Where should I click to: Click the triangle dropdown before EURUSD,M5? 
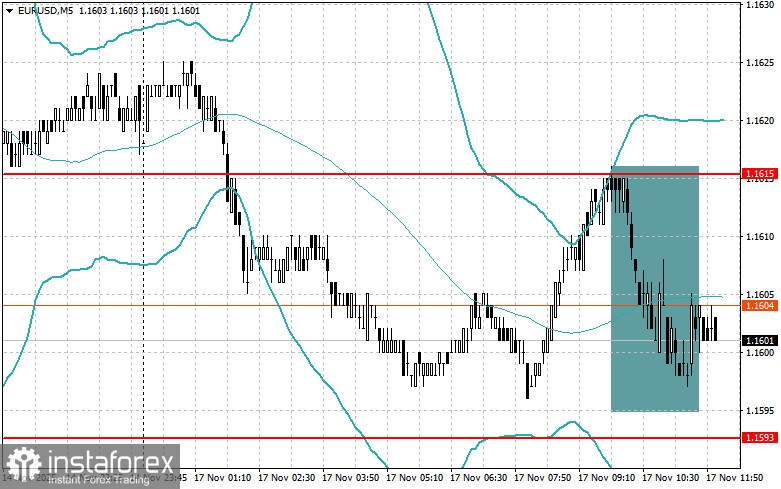pos(9,10)
